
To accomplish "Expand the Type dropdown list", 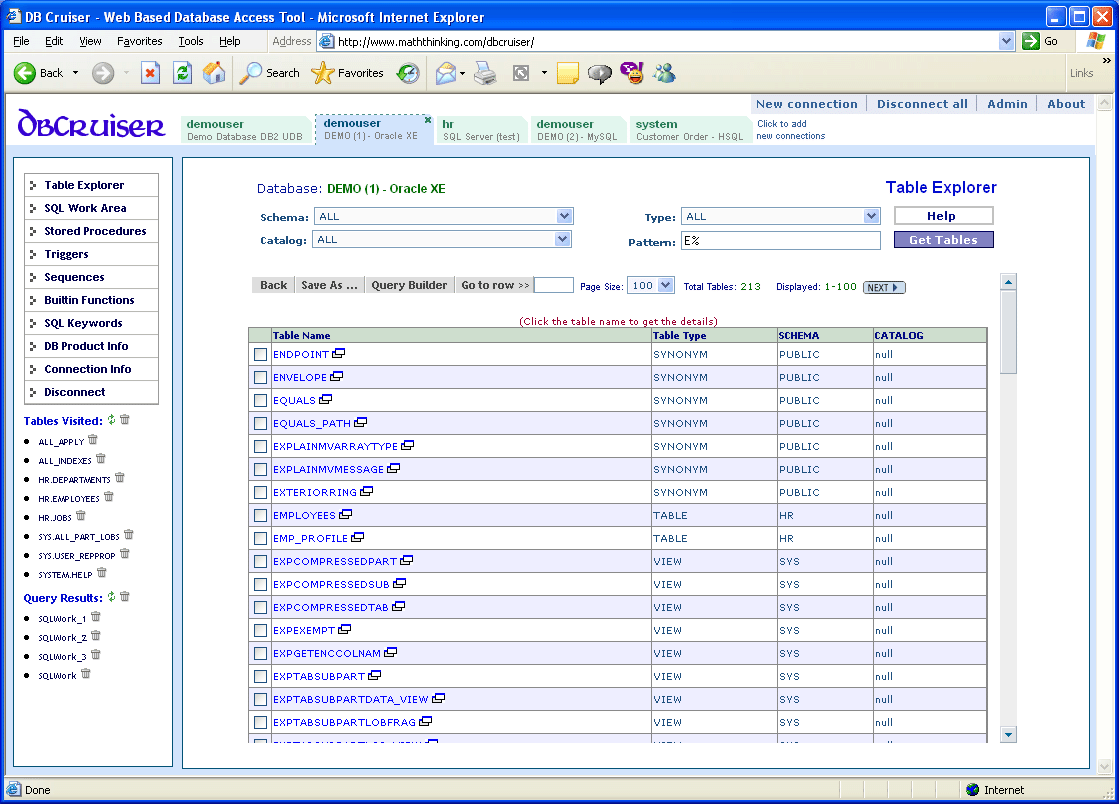I will coord(871,216).
